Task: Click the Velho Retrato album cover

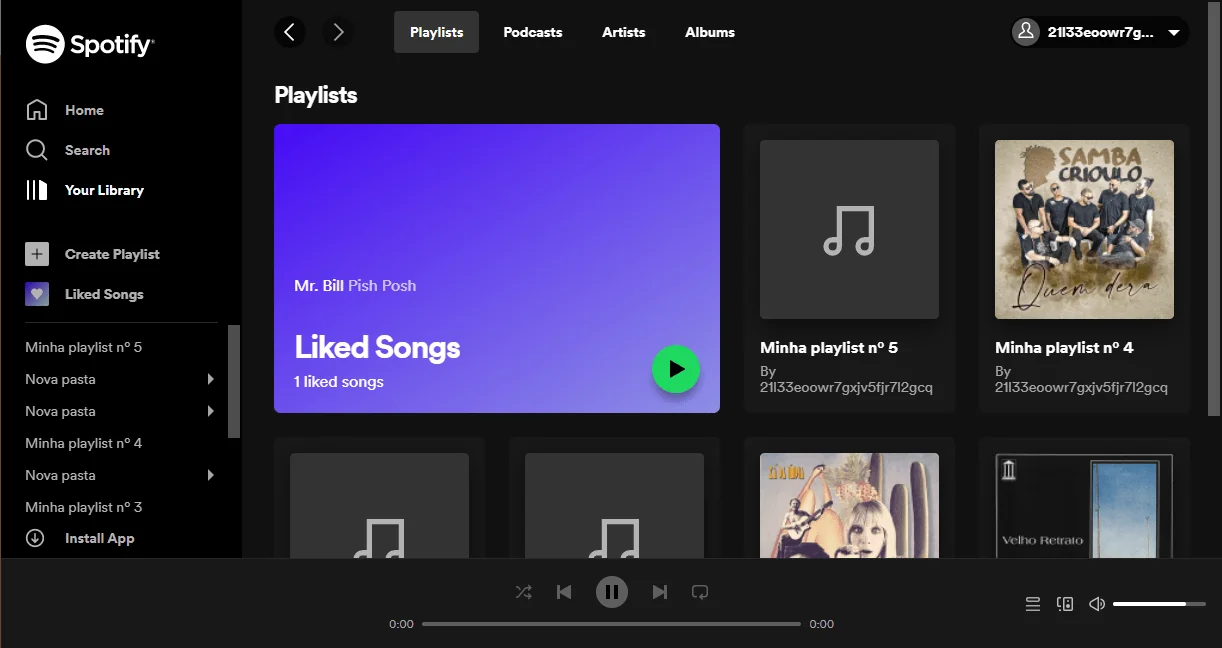Action: coord(1084,505)
